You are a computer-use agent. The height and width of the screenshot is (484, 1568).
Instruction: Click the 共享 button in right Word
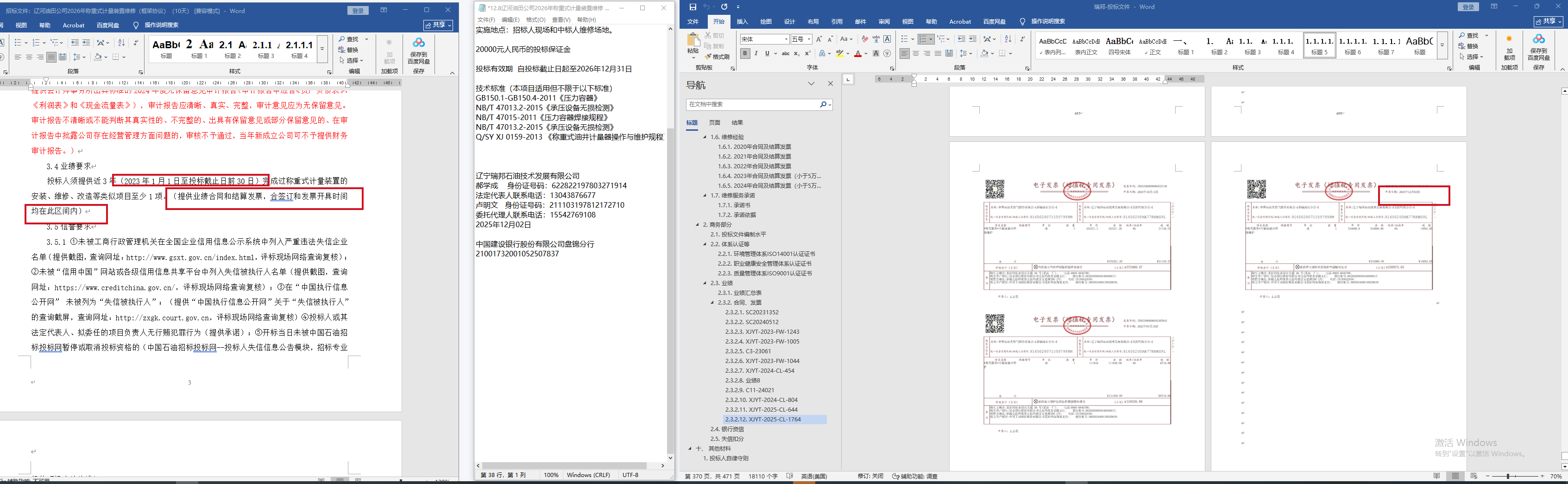coord(1548,22)
